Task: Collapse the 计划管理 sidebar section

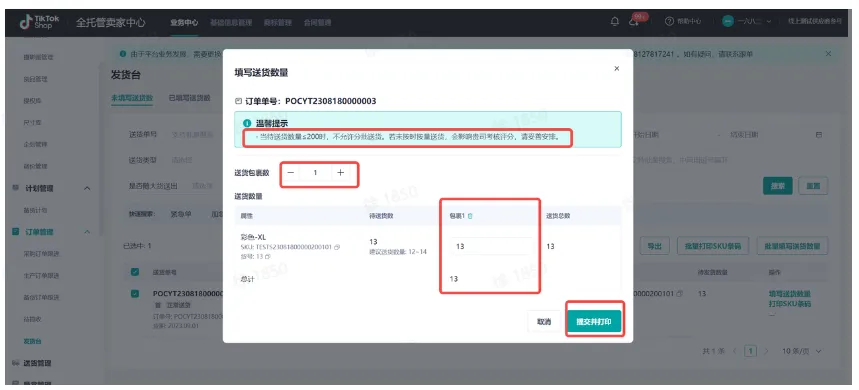Action: [87, 188]
